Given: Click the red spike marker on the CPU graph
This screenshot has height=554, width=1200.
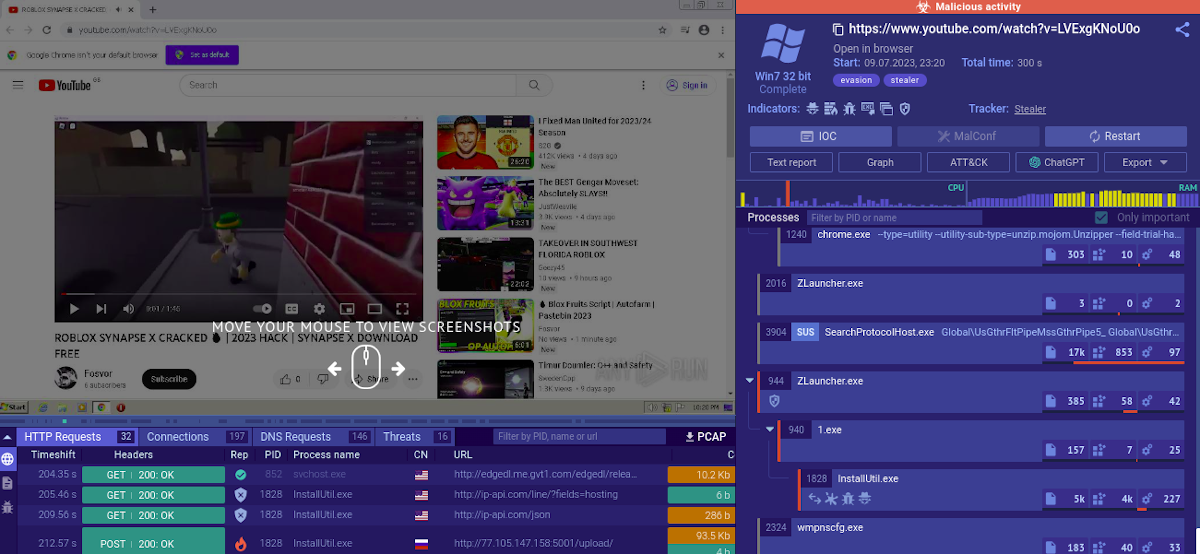Looking at the screenshot, I should point(787,194).
